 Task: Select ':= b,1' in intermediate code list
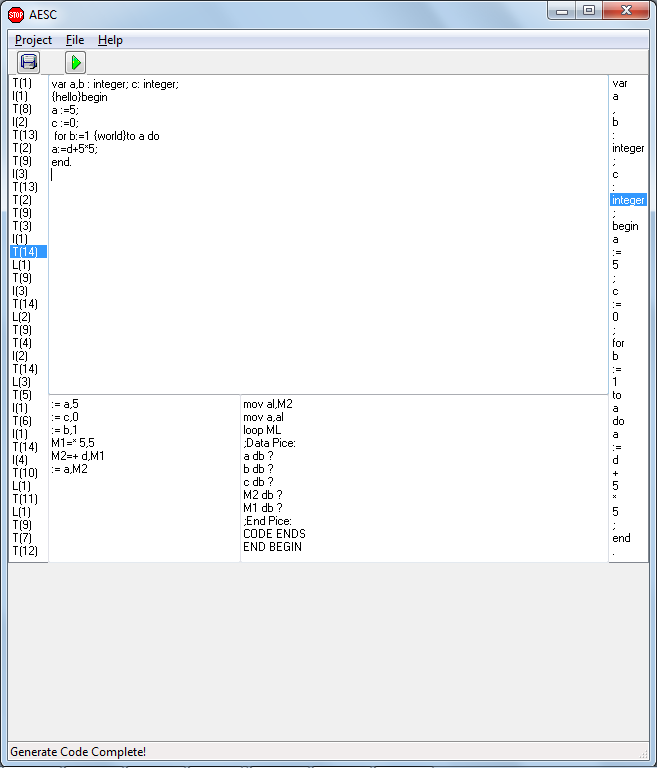(64, 430)
